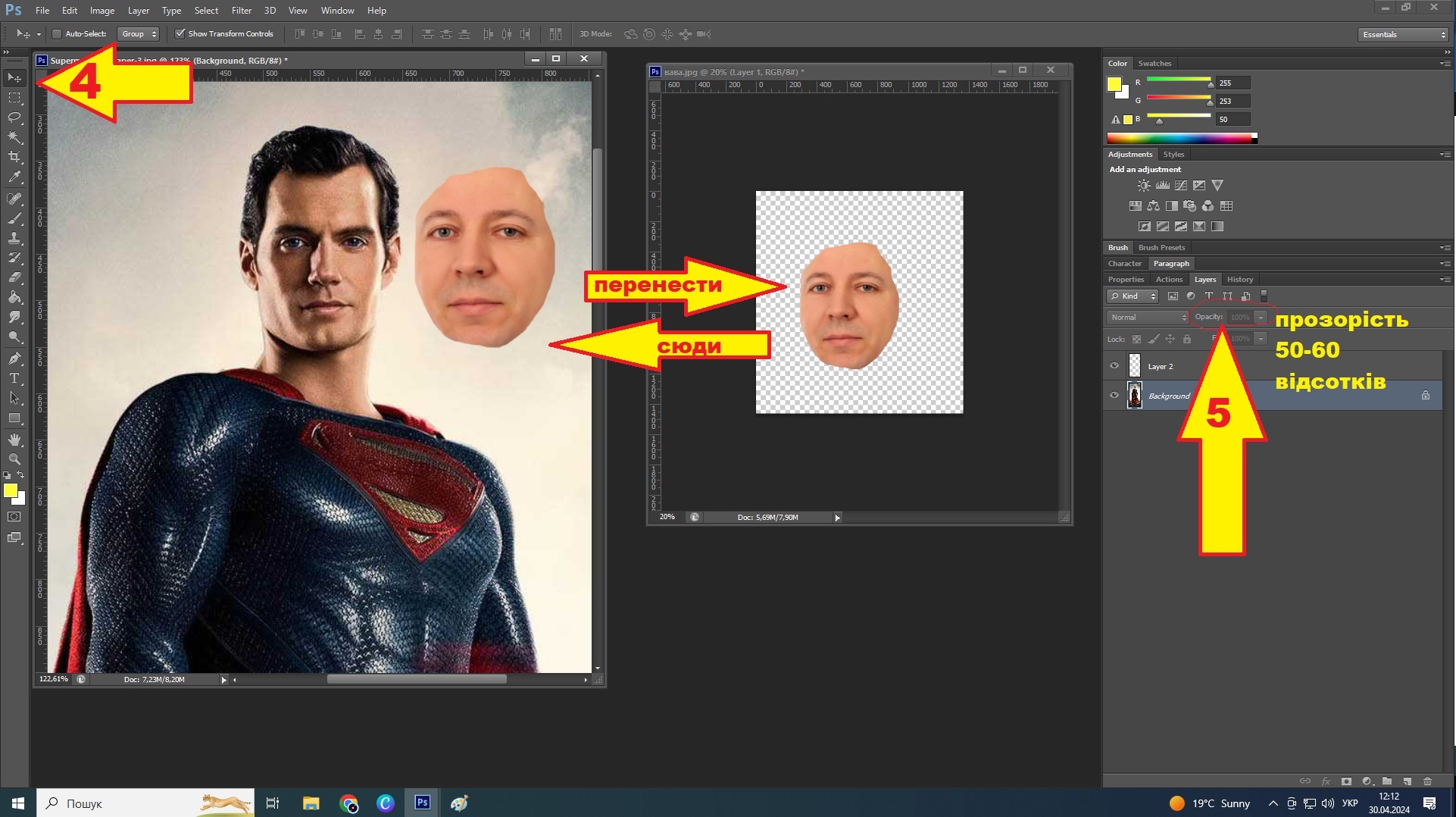Image resolution: width=1456 pixels, height=817 pixels.
Task: Select the Paint Bucket tool
Action: pos(14,297)
